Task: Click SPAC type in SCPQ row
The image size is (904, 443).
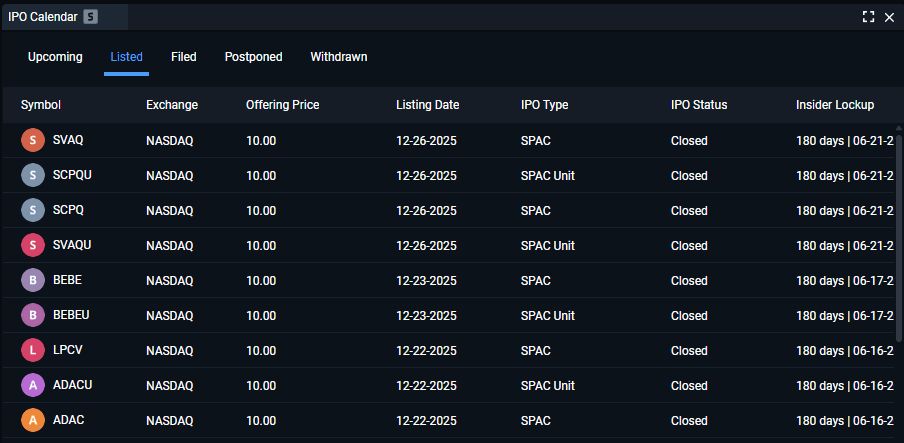Action: coord(536,211)
